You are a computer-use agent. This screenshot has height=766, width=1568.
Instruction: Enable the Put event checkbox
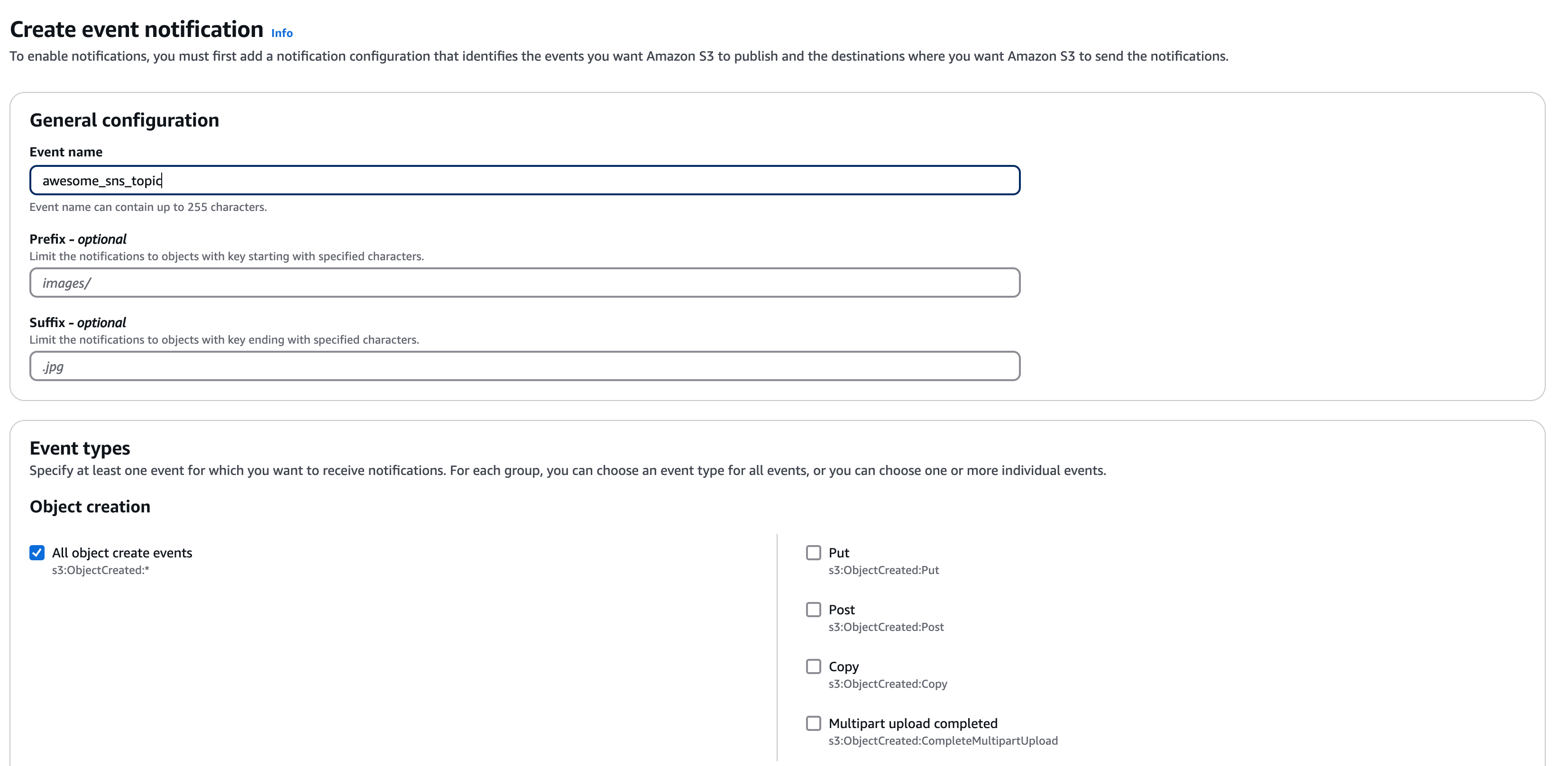click(813, 552)
